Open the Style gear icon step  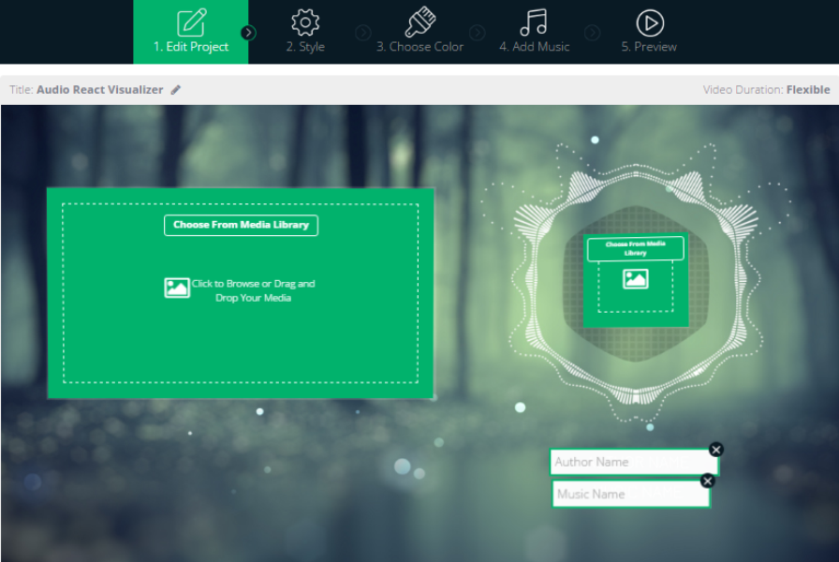[305, 22]
